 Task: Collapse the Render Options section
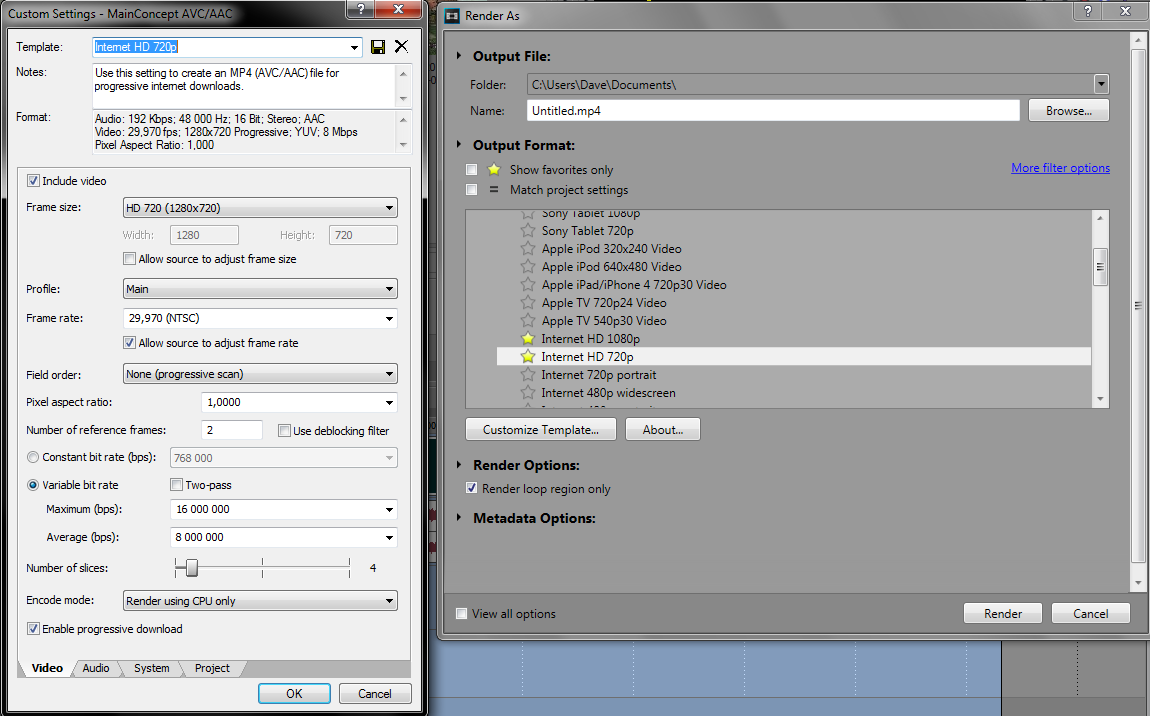pyautogui.click(x=459, y=464)
